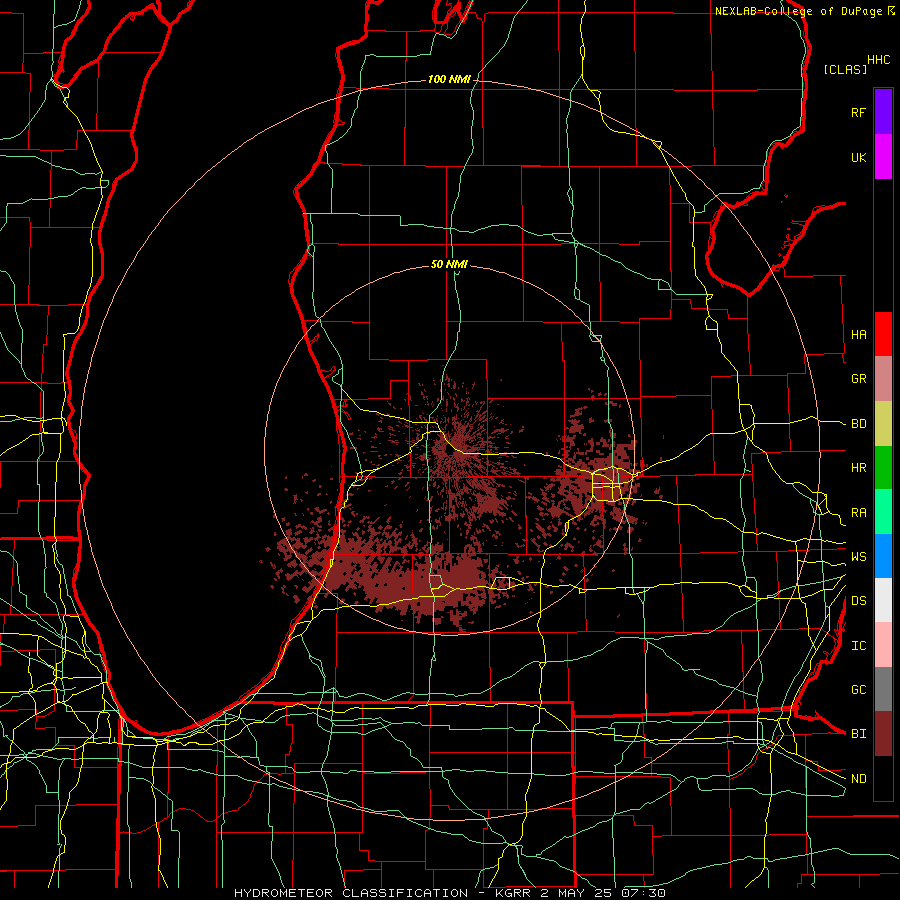Click the ND legend label
The image size is (900, 900).
(x=858, y=779)
